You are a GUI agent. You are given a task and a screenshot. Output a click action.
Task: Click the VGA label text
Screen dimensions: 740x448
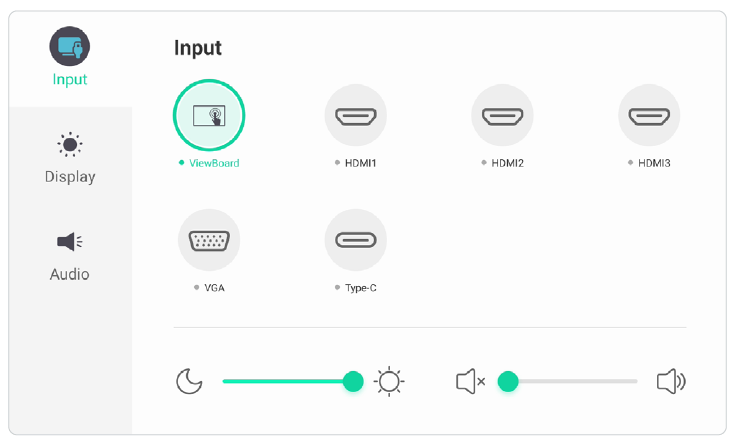click(215, 288)
